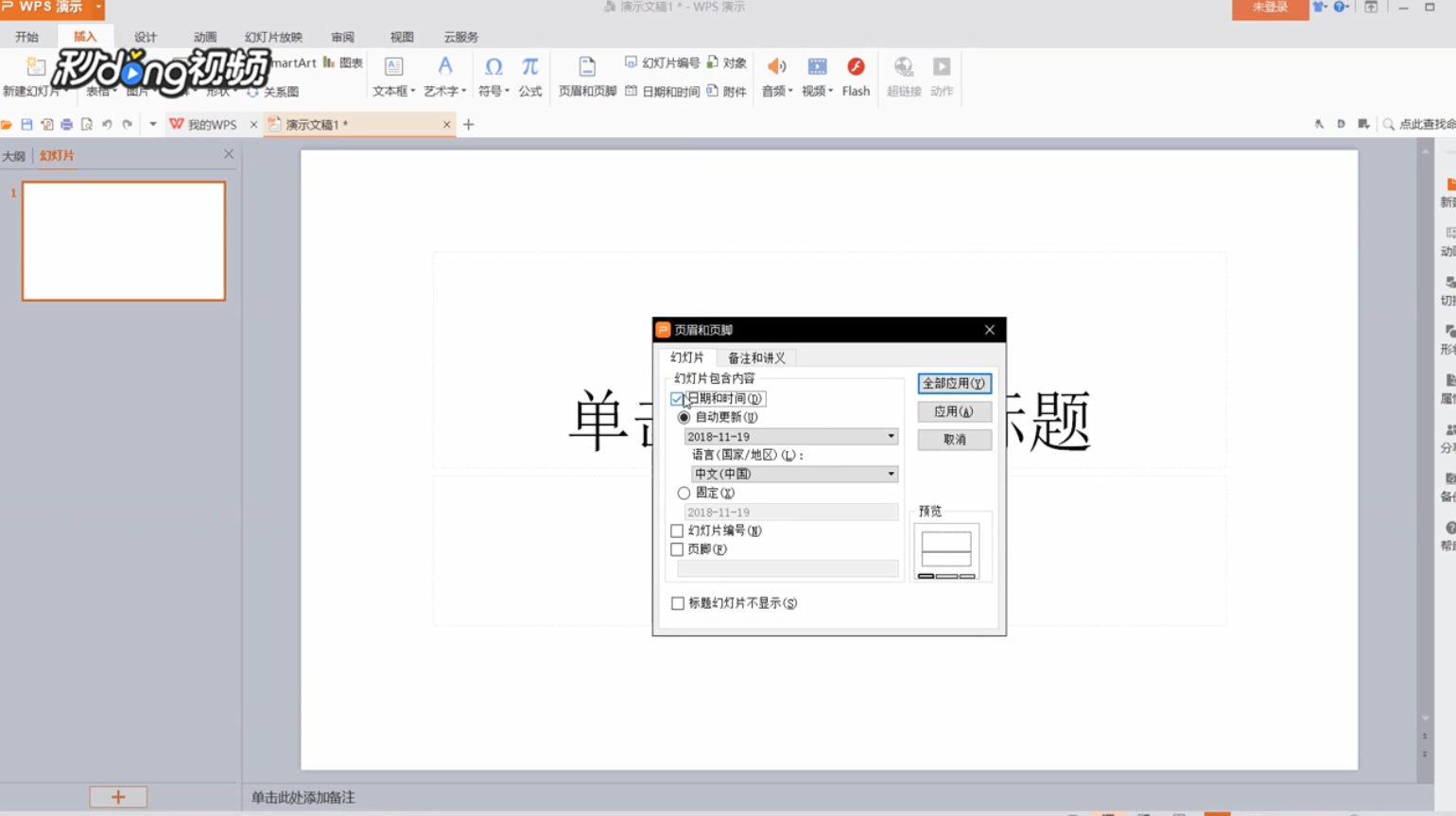
Task: Click the footer text input field
Action: 788,568
